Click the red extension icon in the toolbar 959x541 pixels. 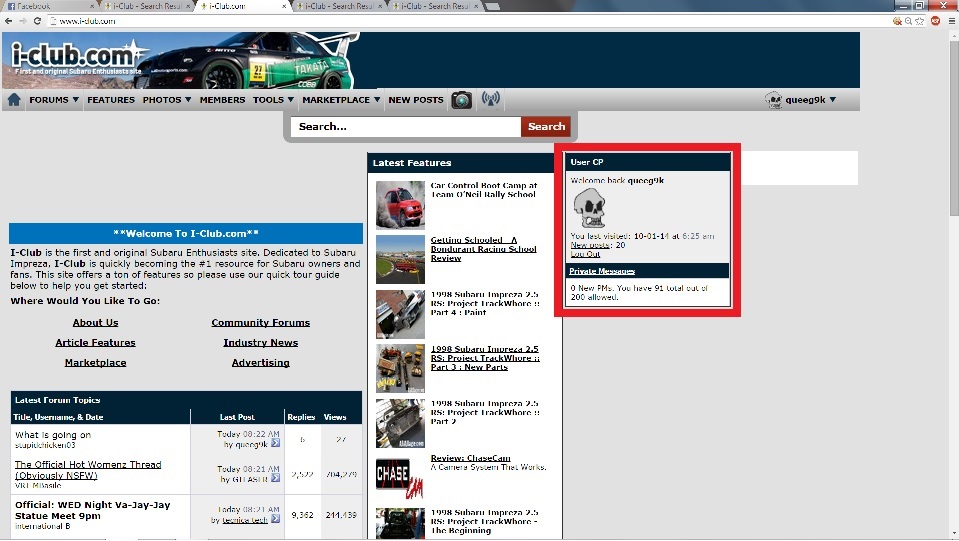[x=935, y=21]
